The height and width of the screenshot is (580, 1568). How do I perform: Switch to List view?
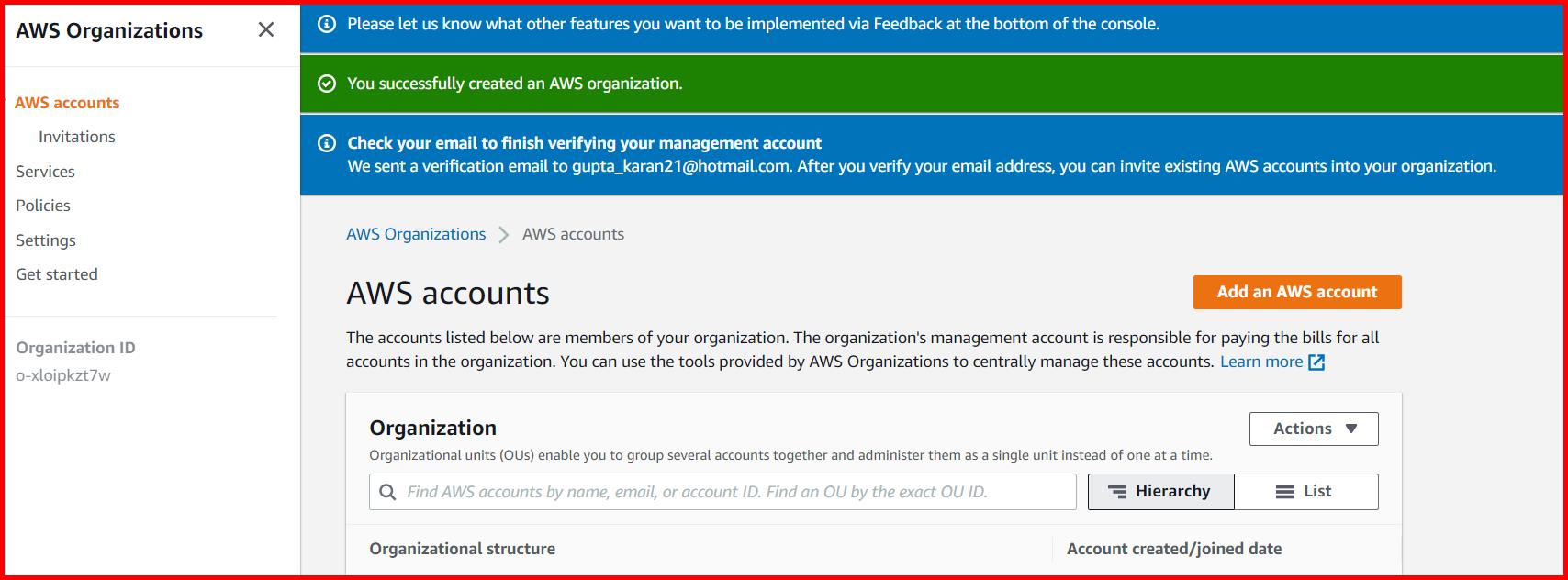coord(1306,491)
